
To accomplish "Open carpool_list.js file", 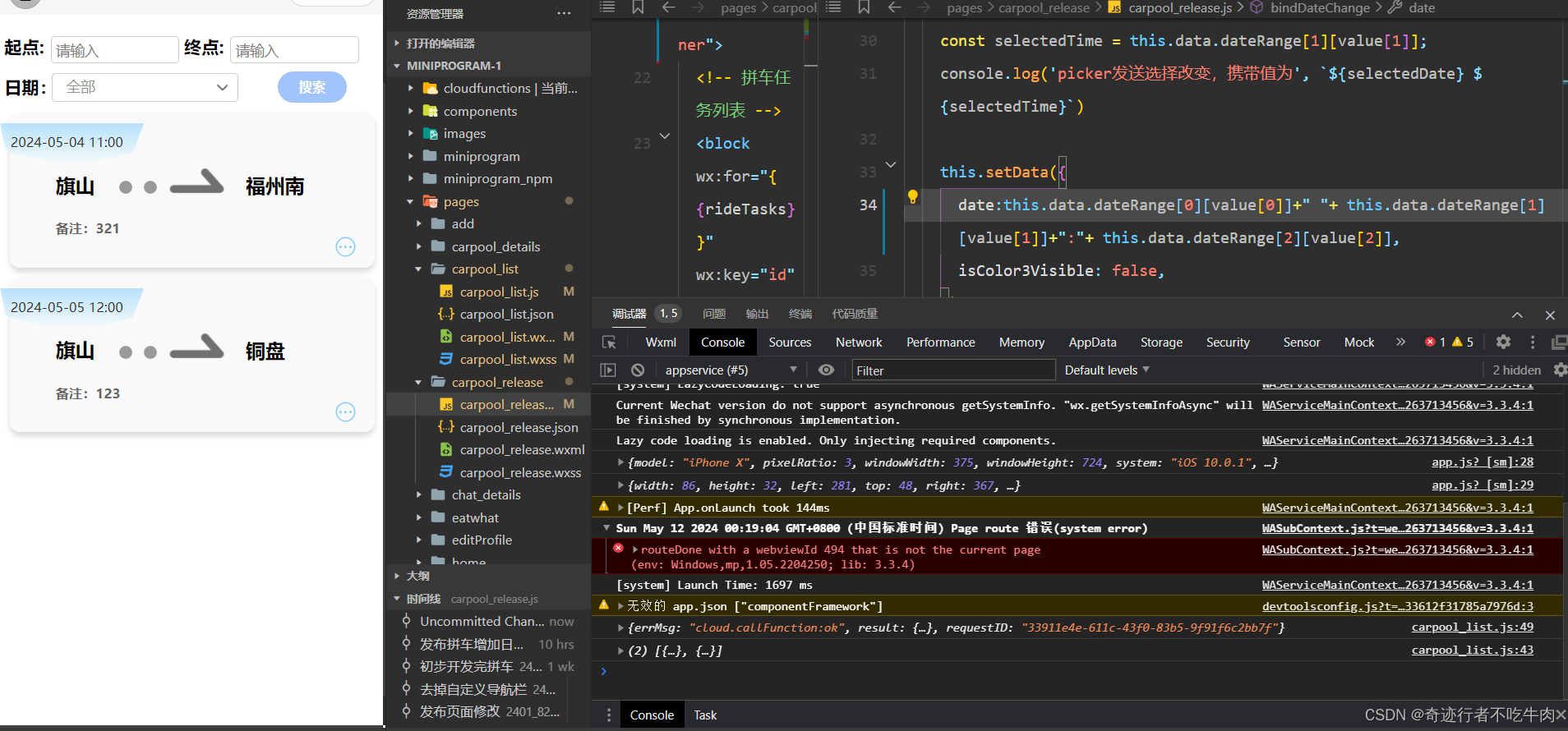I will pos(499,292).
